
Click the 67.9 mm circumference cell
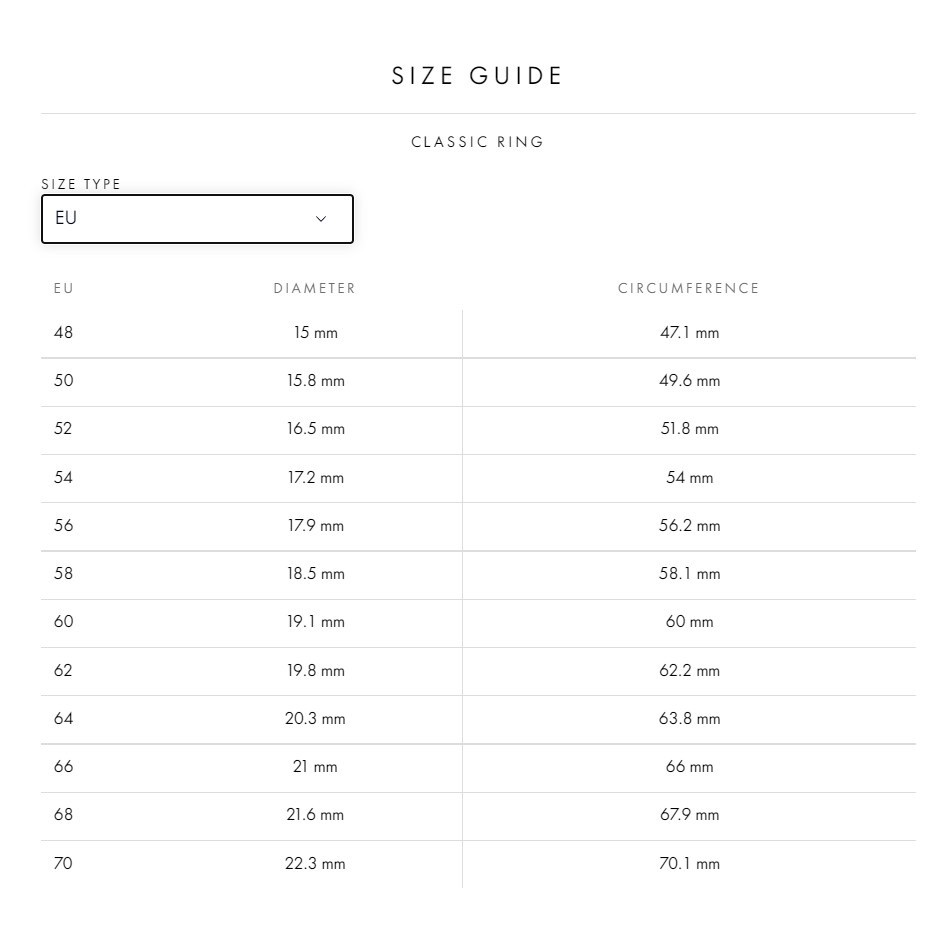click(x=689, y=815)
